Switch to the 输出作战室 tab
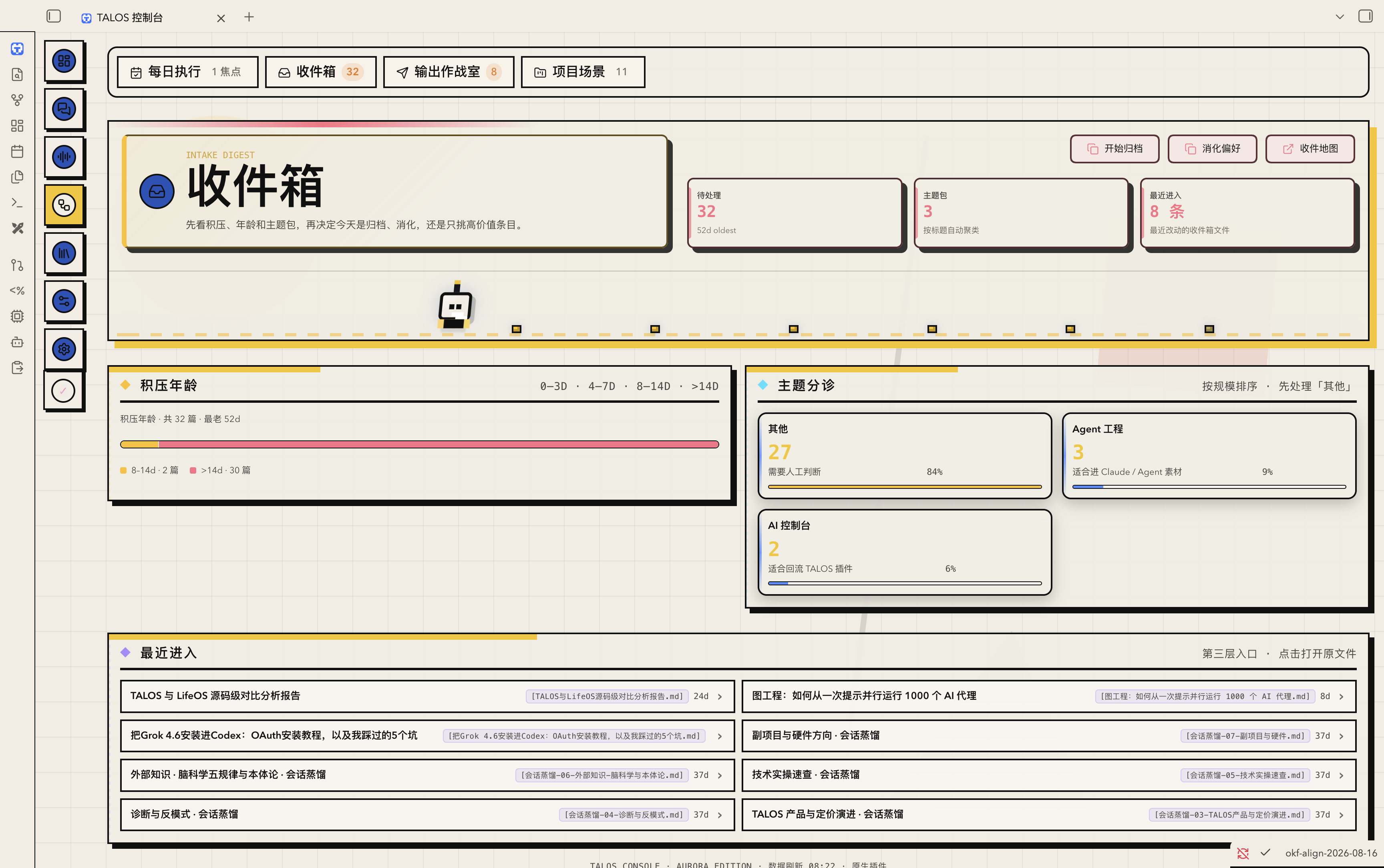This screenshot has height=868, width=1384. (x=449, y=72)
